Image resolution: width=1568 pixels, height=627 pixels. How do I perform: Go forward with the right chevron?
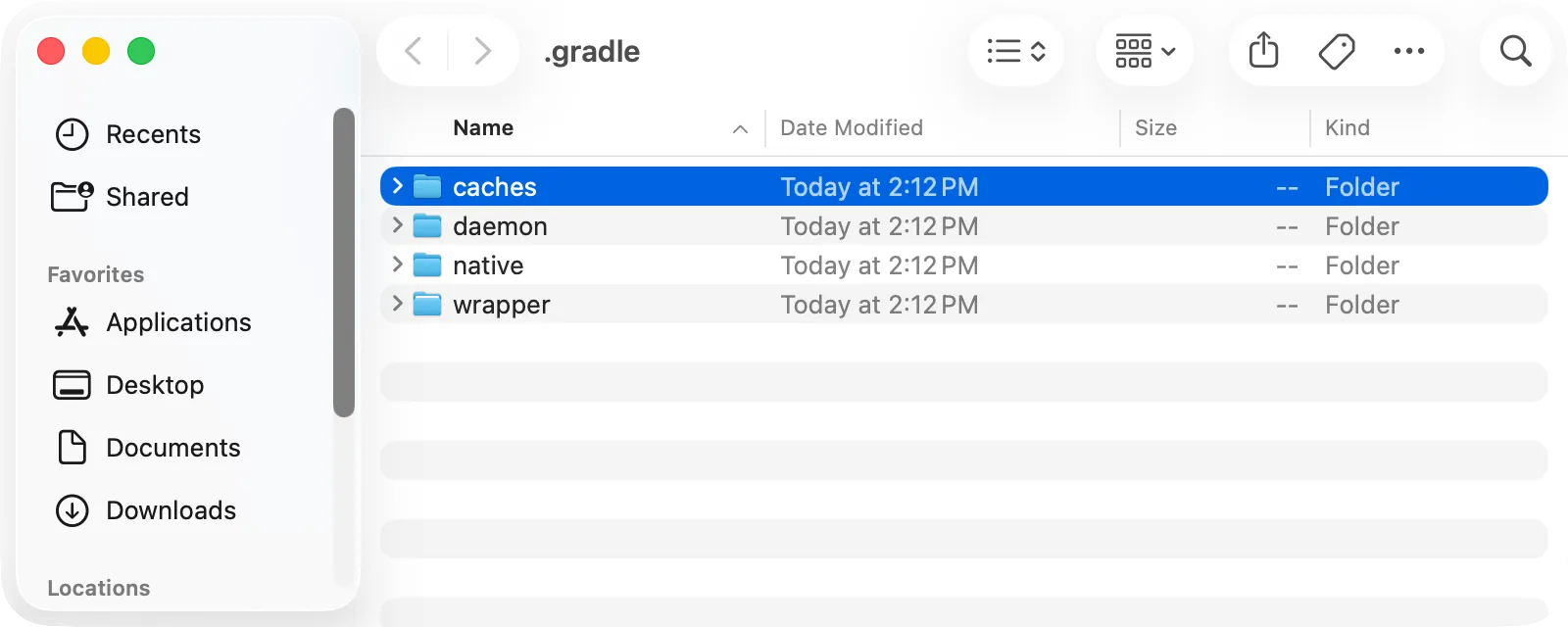[482, 51]
